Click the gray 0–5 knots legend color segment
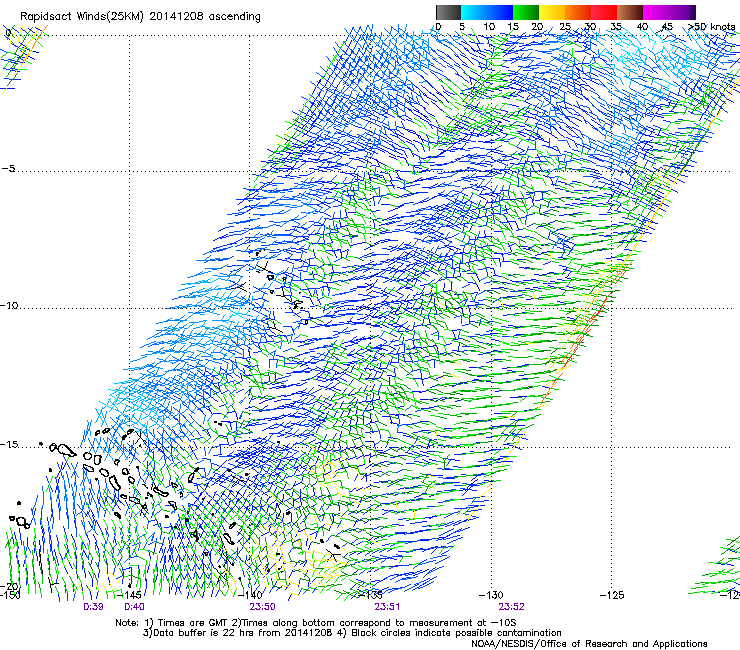This screenshot has width=740, height=650. (x=449, y=12)
